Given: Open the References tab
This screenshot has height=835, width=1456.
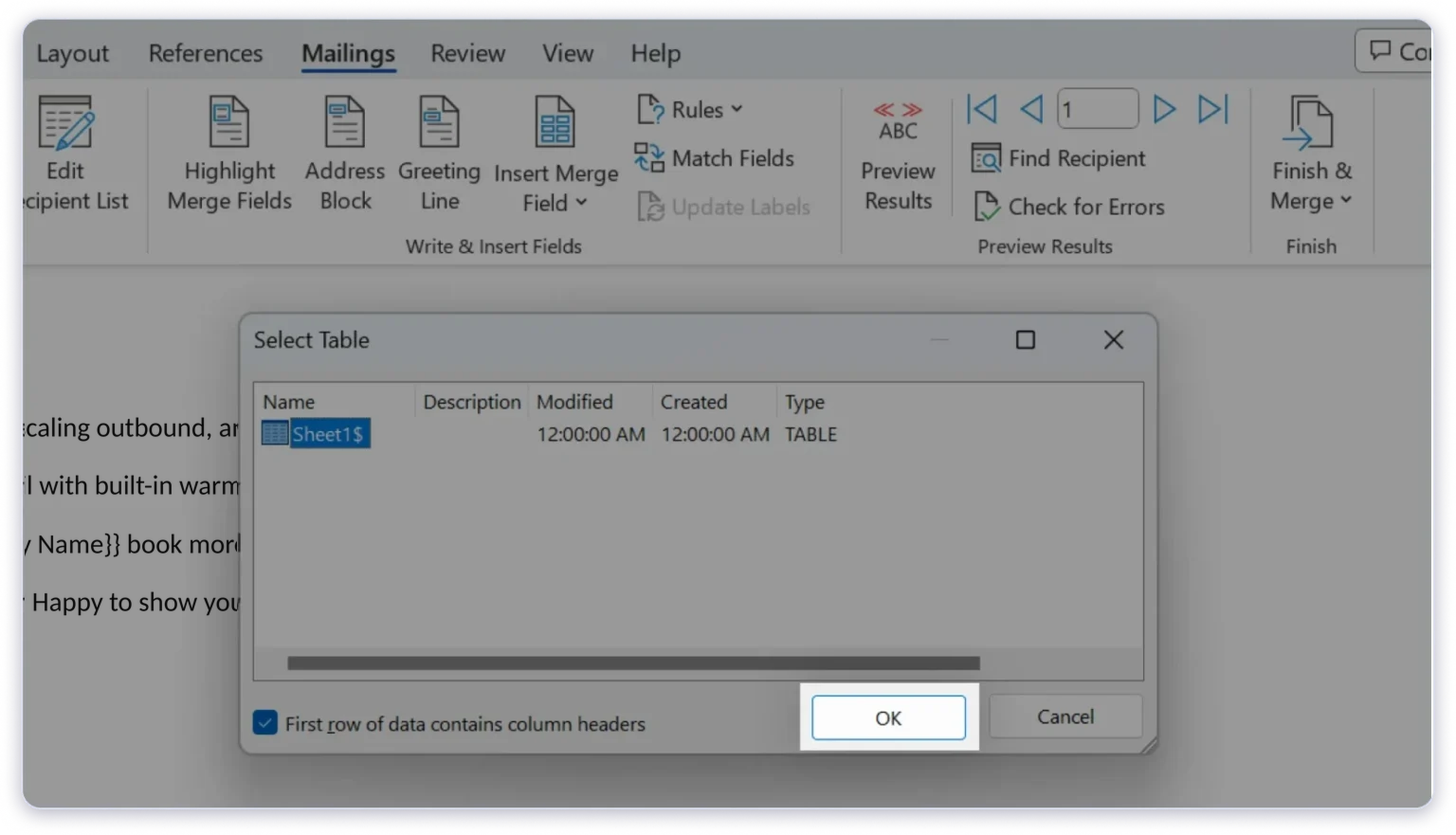Looking at the screenshot, I should pos(206,53).
